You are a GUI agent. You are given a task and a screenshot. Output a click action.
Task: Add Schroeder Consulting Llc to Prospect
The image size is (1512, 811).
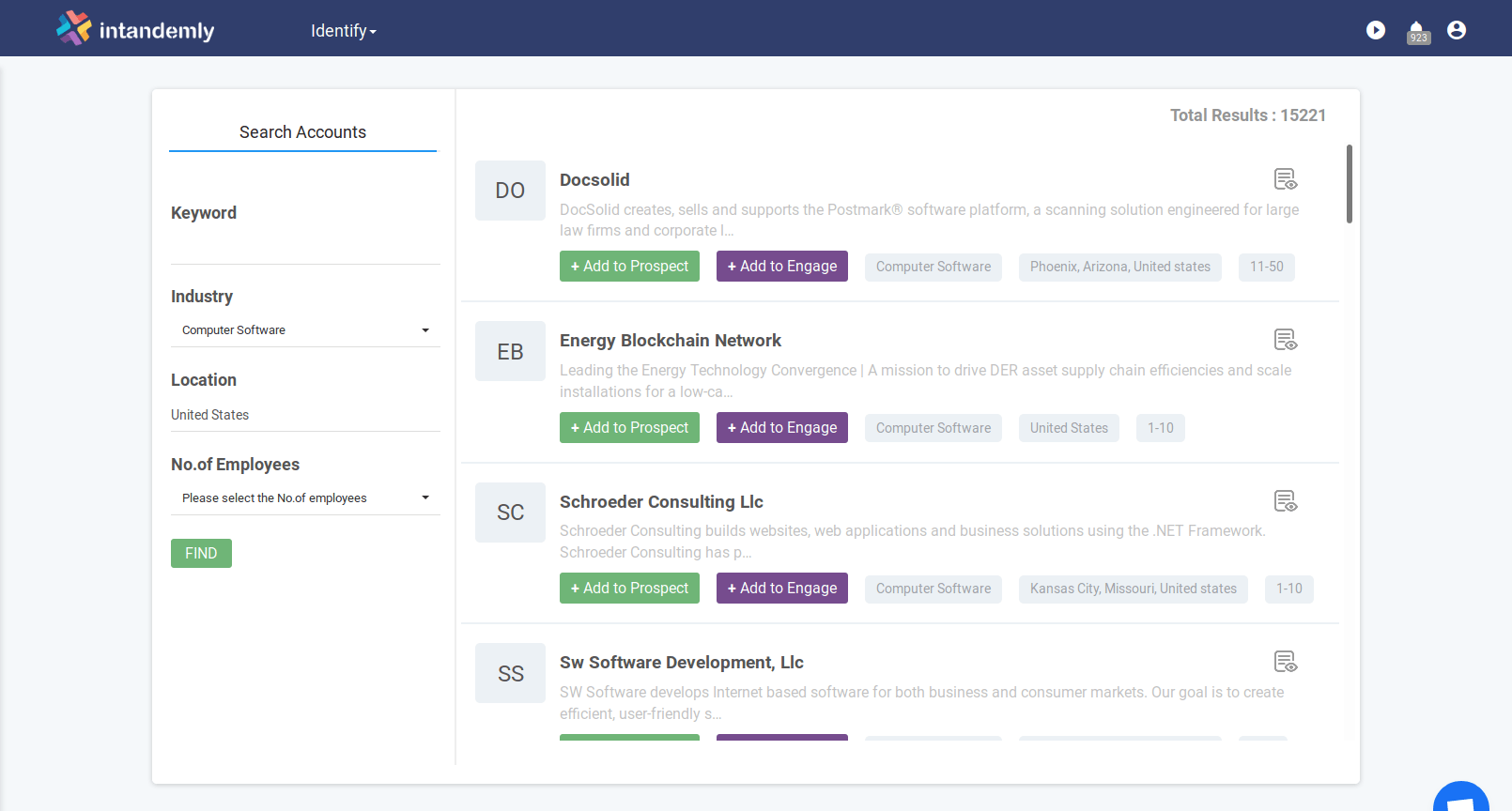pos(629,589)
